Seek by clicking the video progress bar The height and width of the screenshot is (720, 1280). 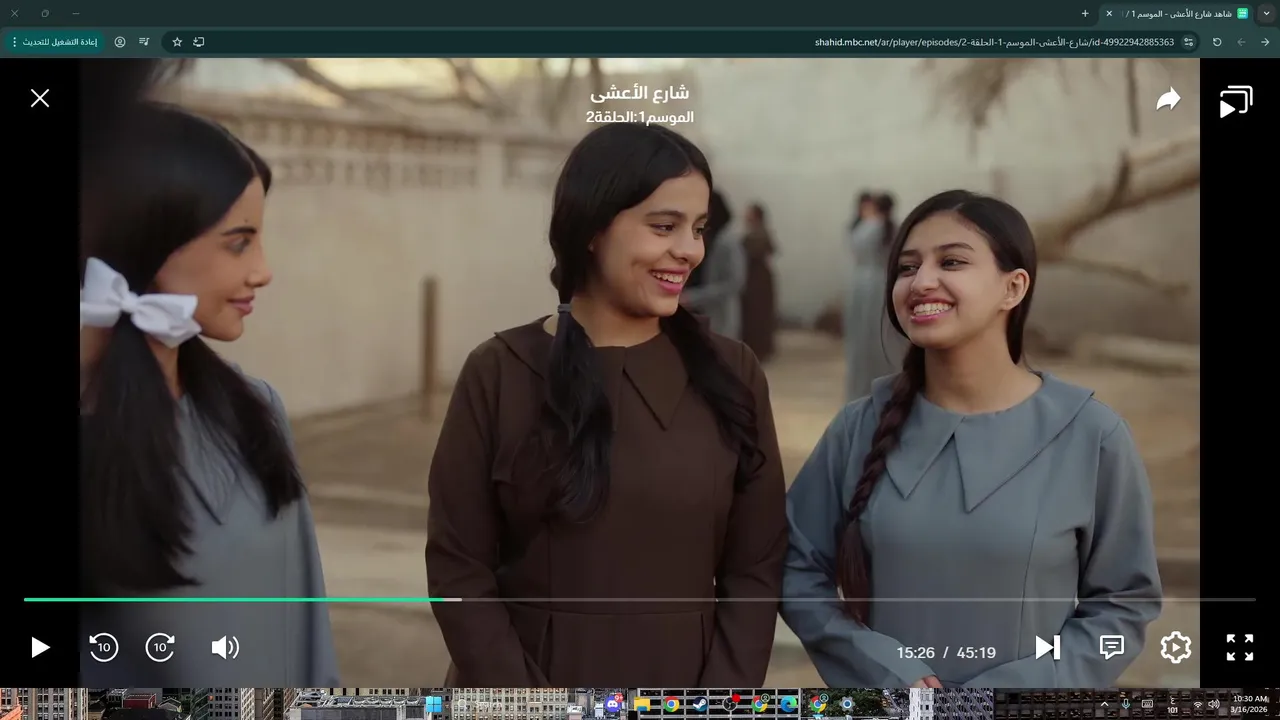[x=640, y=600]
